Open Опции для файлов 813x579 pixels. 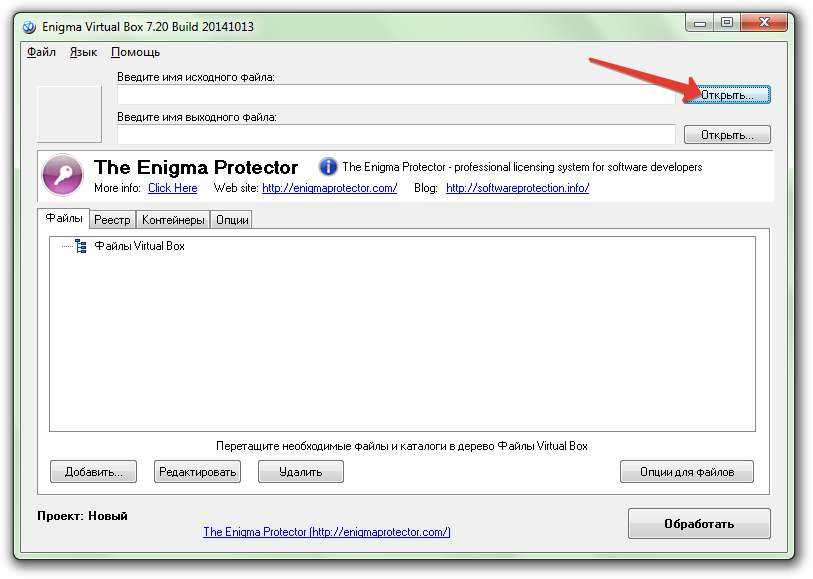pos(686,472)
